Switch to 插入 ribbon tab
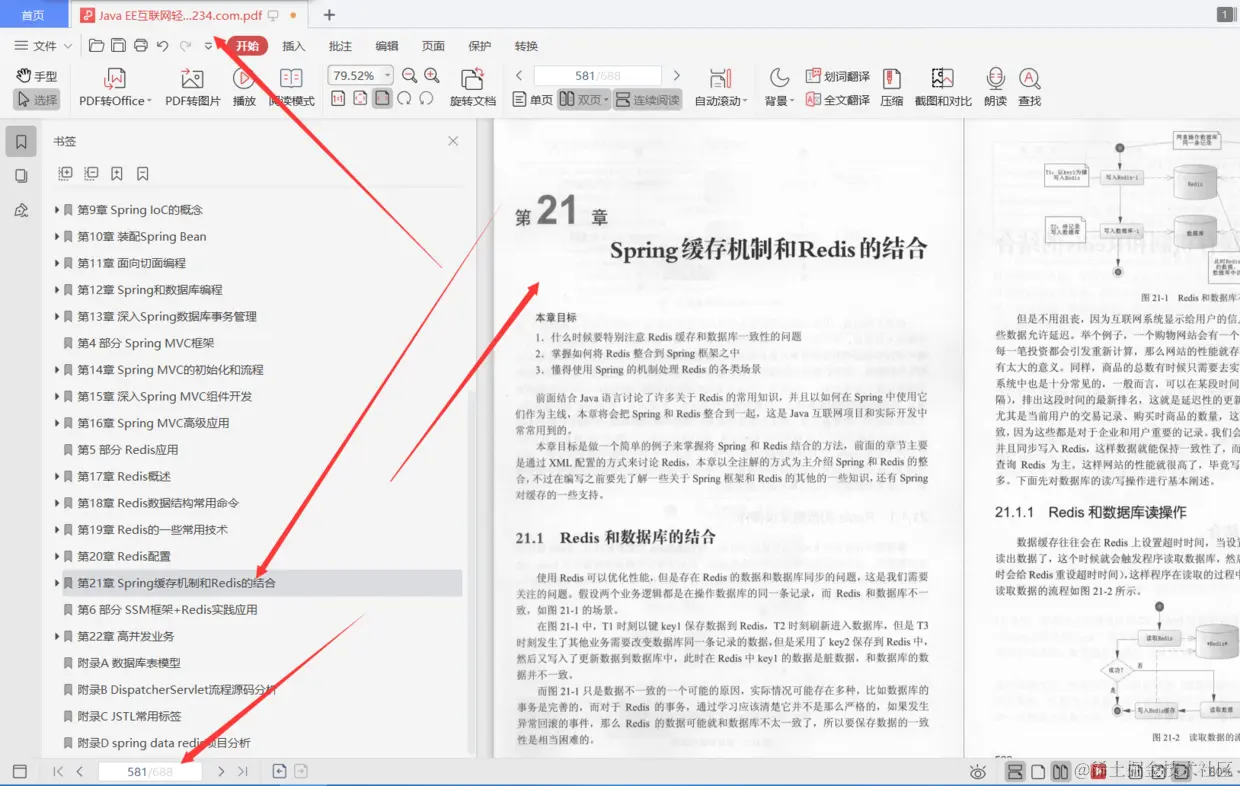This screenshot has height=786, width=1240. point(294,46)
